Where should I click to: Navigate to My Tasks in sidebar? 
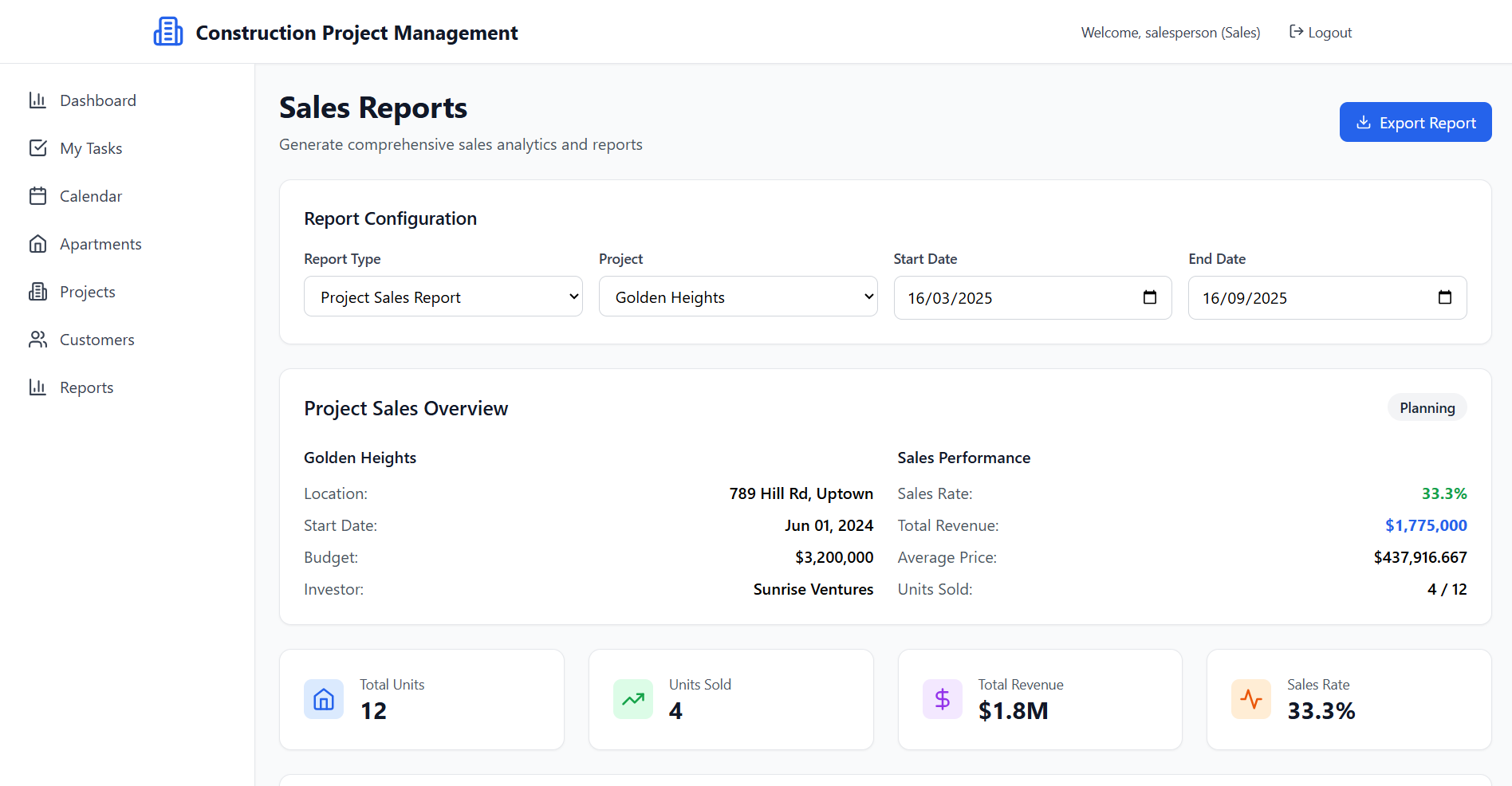click(x=91, y=148)
